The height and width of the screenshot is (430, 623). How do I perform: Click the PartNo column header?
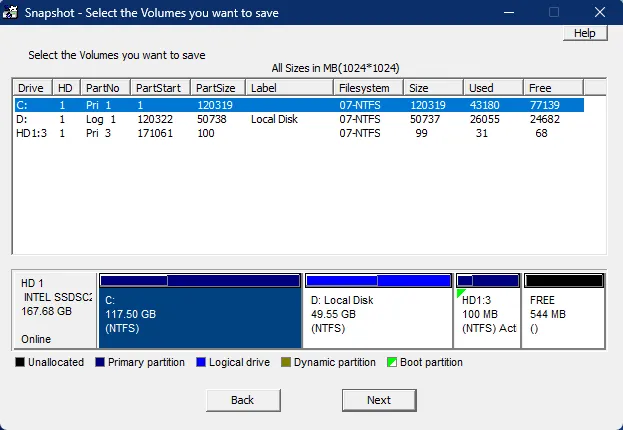105,87
